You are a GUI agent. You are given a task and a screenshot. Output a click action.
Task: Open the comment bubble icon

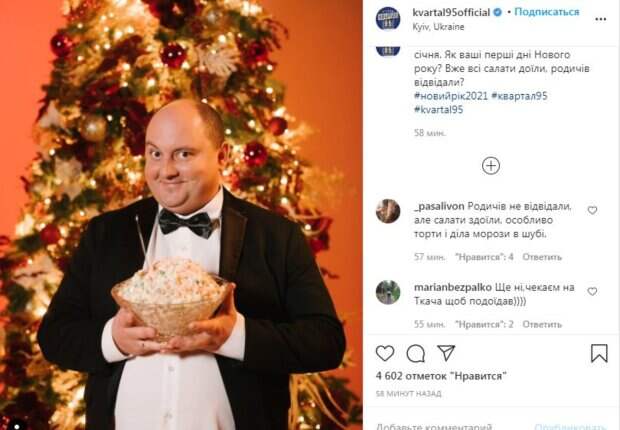click(x=416, y=353)
